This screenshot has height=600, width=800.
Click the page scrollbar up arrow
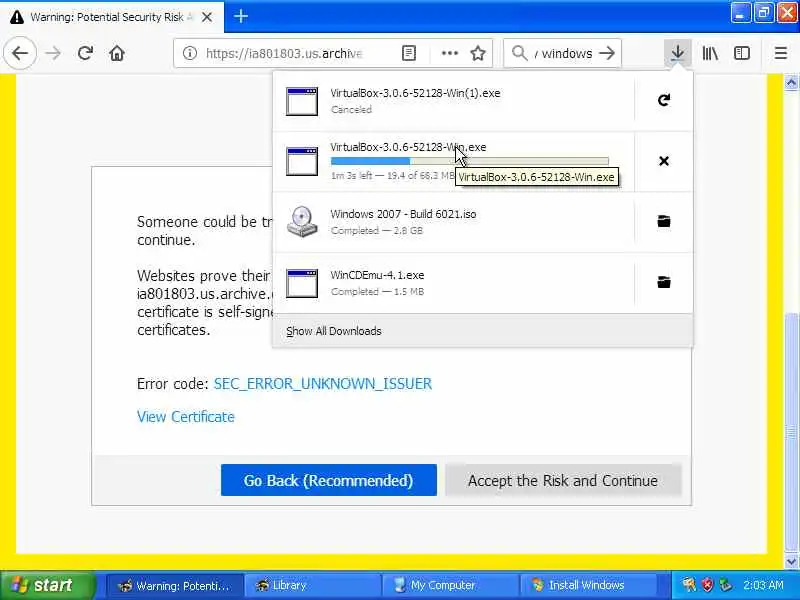click(791, 83)
